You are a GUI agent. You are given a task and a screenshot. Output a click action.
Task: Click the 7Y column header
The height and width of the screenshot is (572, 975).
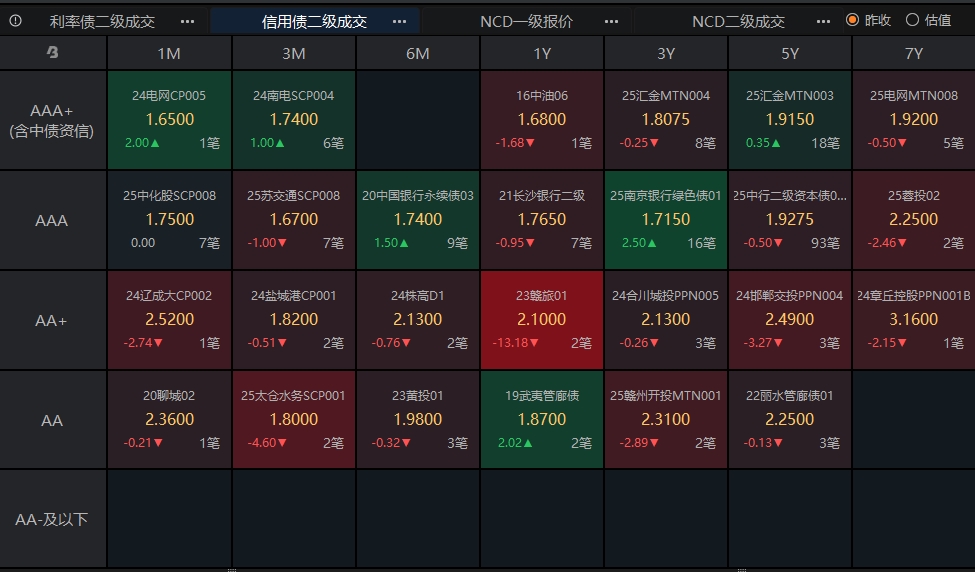(x=913, y=53)
